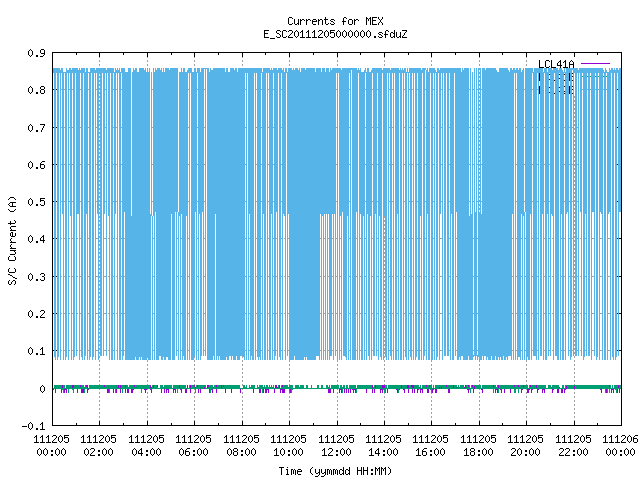Click the 111206 00:00 time tick label
640x480 pixels.
pos(620,446)
